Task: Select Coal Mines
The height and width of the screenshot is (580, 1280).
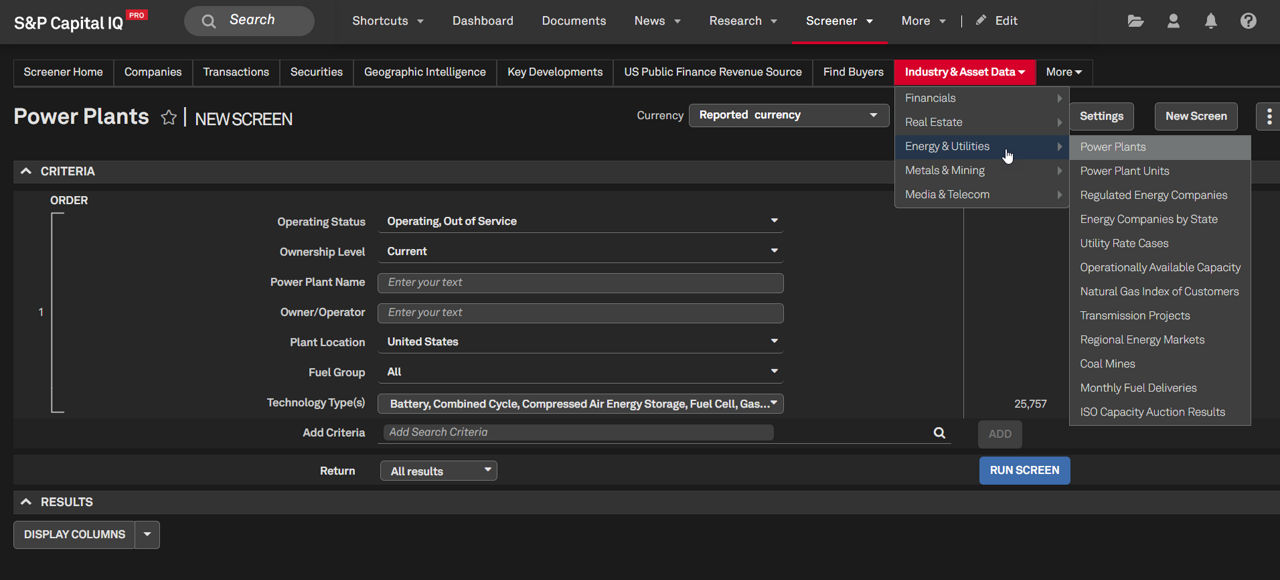Action: tap(1160, 363)
